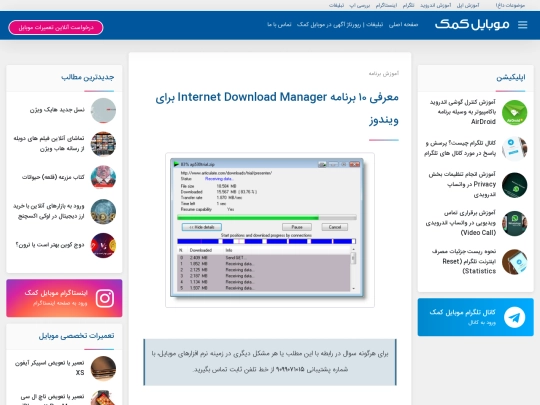Click the WhatsApp Video Call article icon

click(515, 224)
